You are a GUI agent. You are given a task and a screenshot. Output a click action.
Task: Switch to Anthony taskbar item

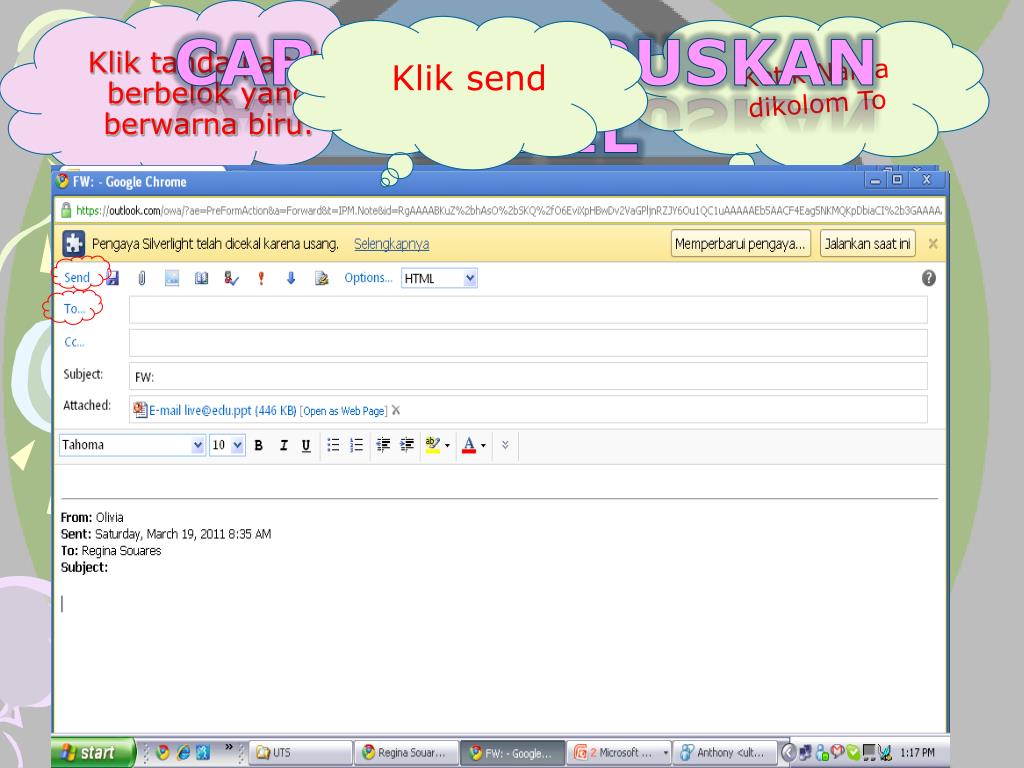point(725,753)
